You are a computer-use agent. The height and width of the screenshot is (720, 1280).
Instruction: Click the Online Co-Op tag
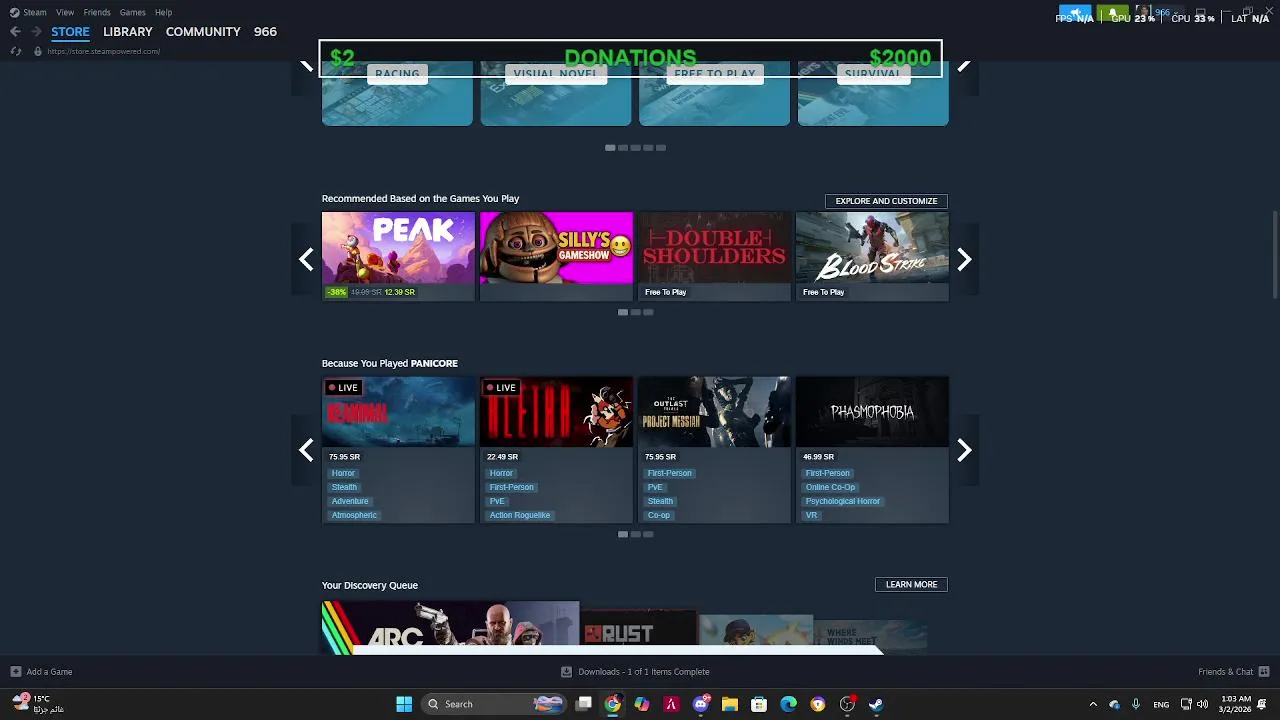830,487
